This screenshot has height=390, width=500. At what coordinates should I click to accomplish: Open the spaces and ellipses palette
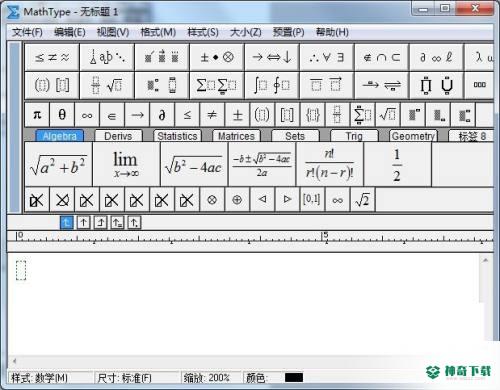coord(107,57)
